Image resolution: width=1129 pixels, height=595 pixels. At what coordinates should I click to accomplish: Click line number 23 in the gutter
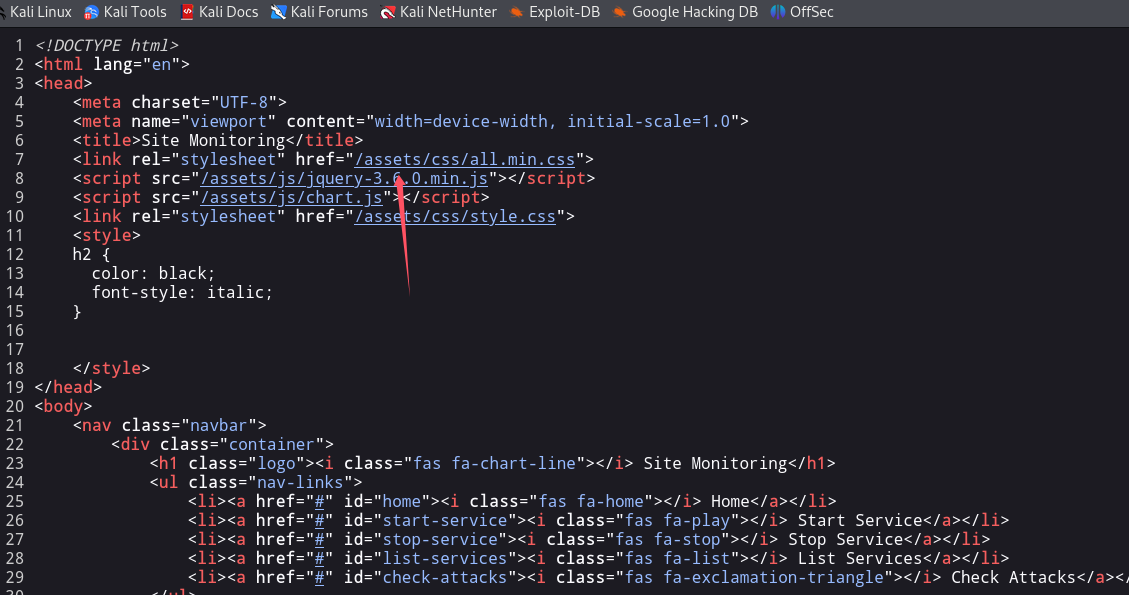(15, 463)
